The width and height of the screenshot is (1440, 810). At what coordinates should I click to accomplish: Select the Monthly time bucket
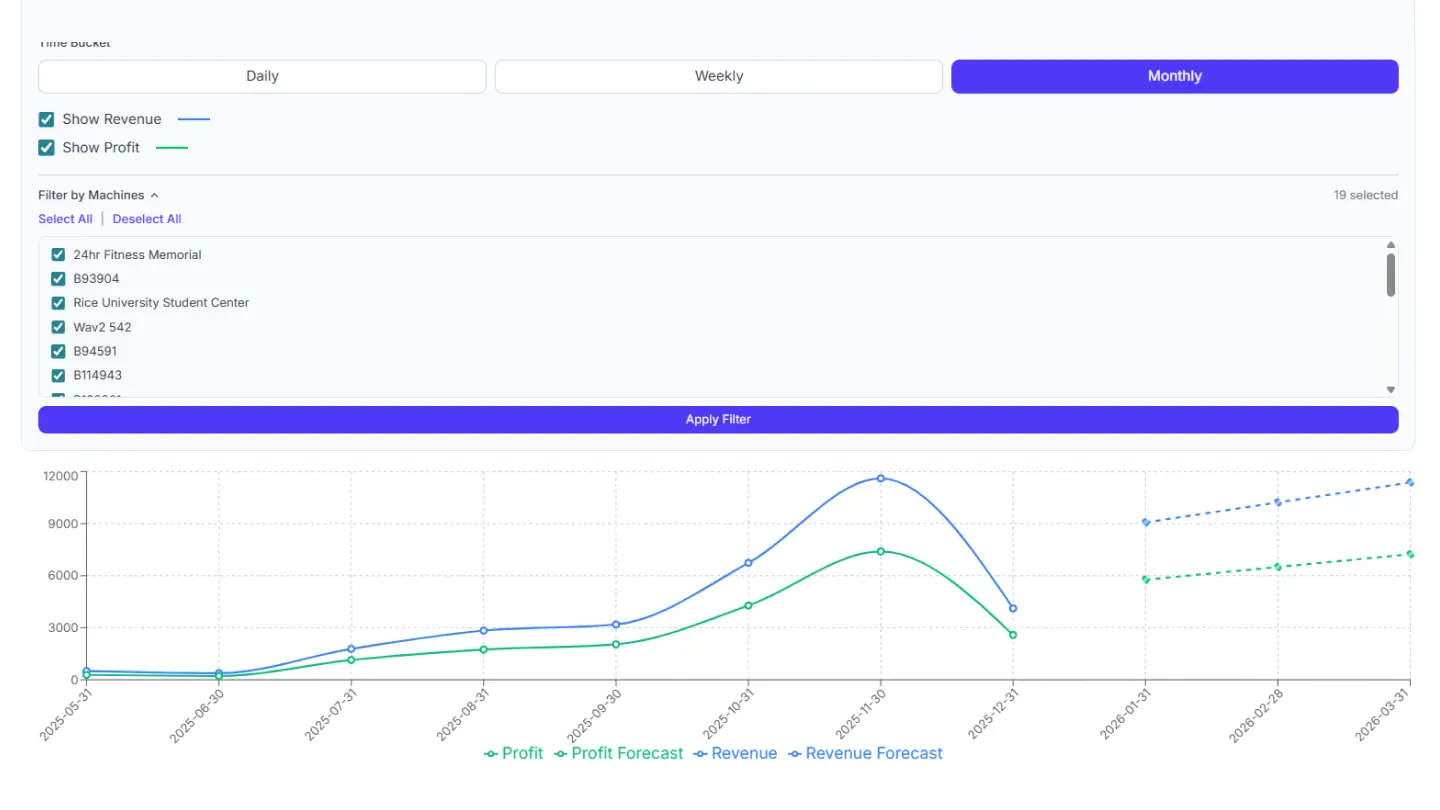1173,76
